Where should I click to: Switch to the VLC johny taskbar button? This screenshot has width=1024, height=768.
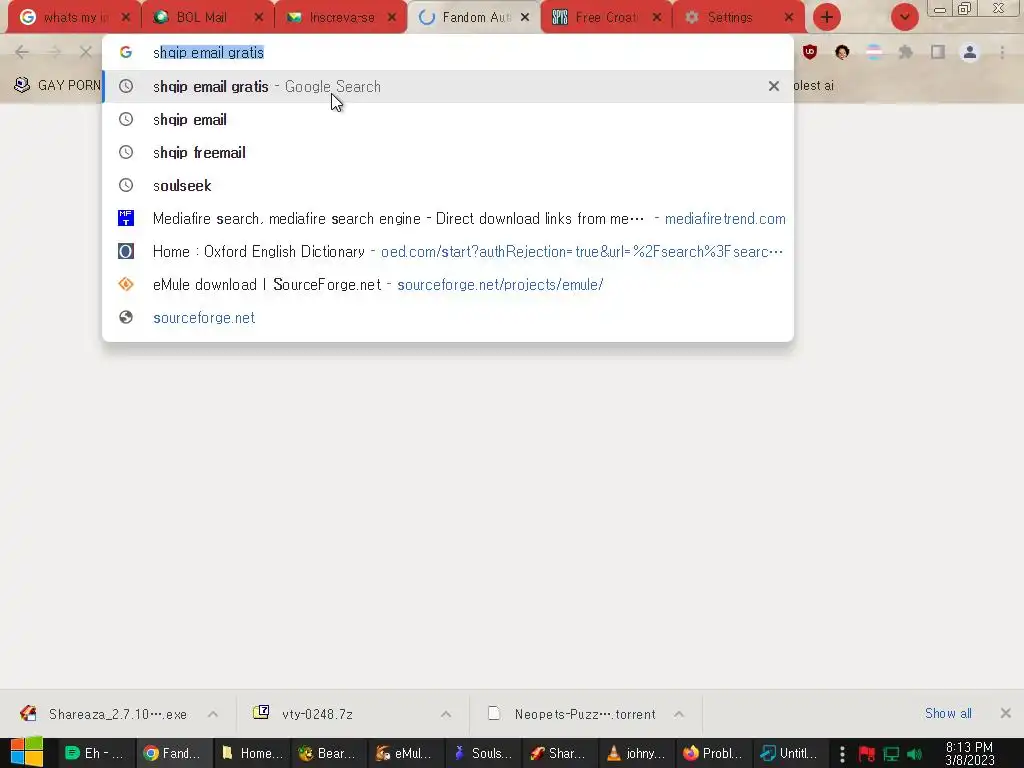point(636,753)
